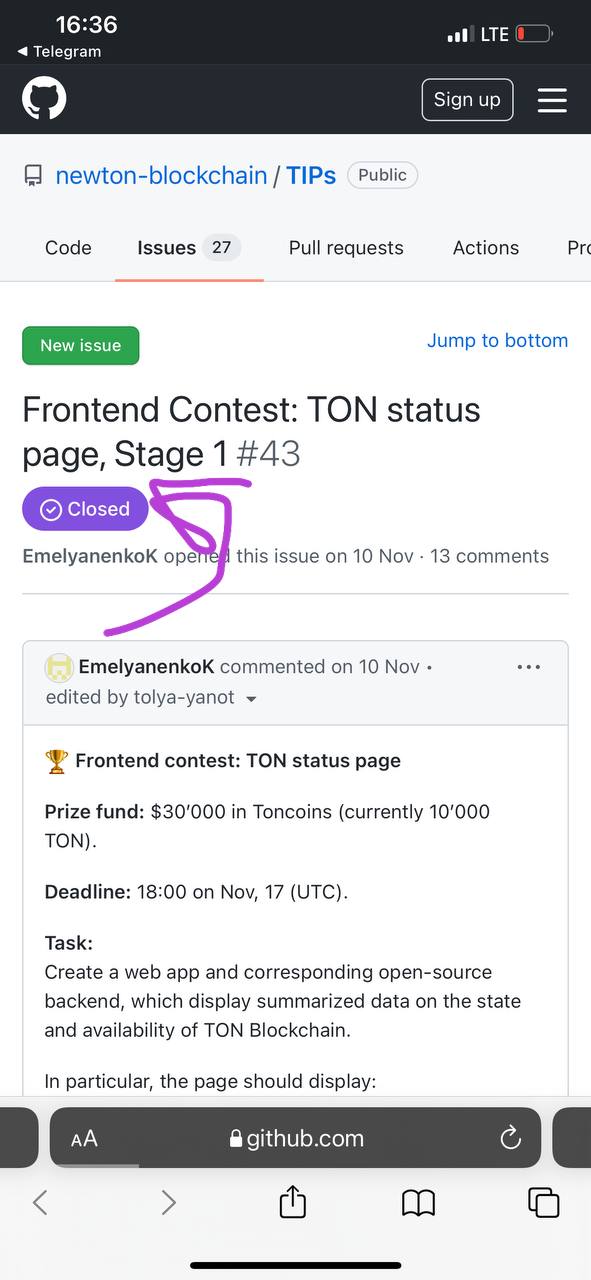591x1280 pixels.
Task: Switch to the Code tab
Action: pyautogui.click(x=68, y=248)
